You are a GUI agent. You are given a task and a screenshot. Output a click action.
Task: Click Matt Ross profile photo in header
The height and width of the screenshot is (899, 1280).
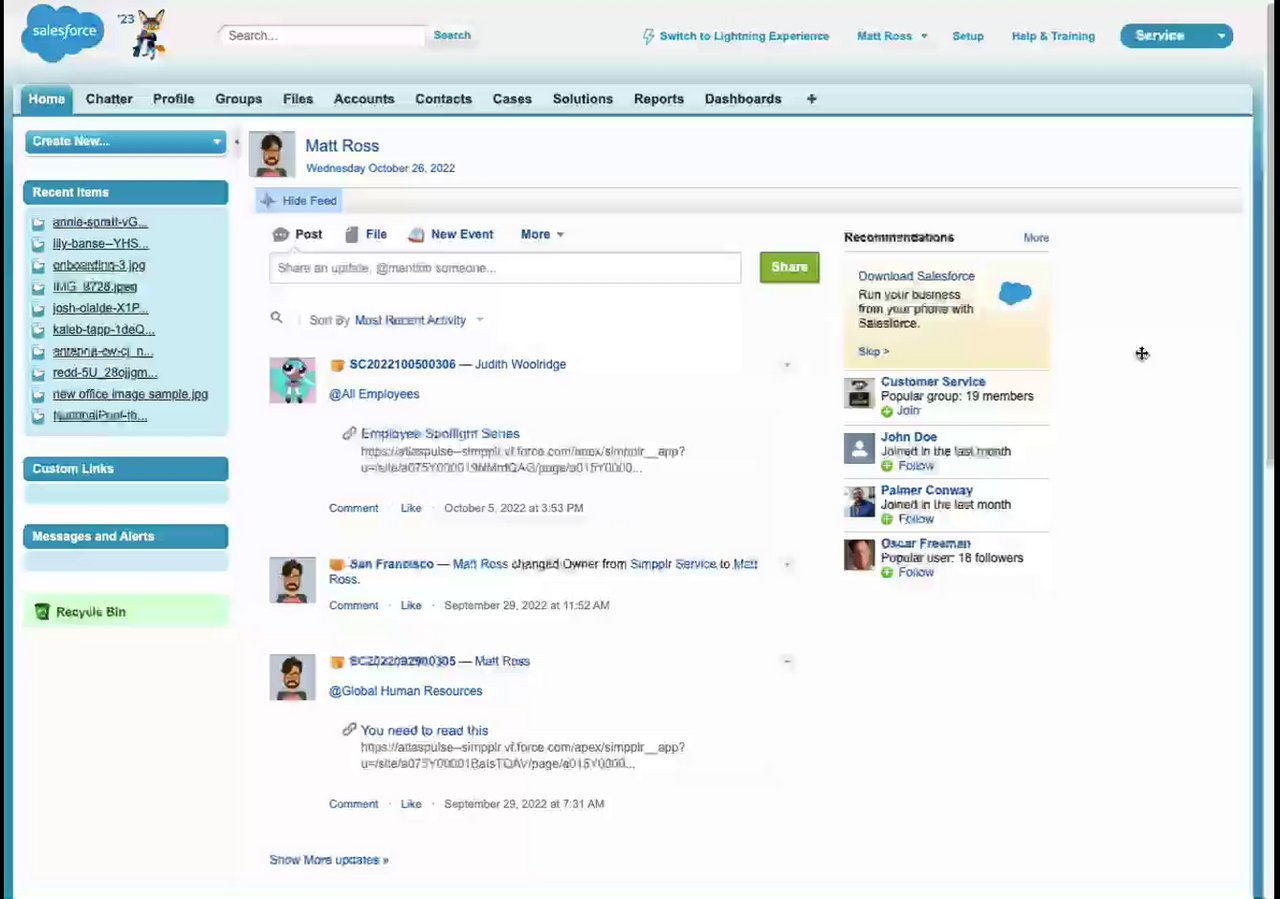pyautogui.click(x=272, y=154)
